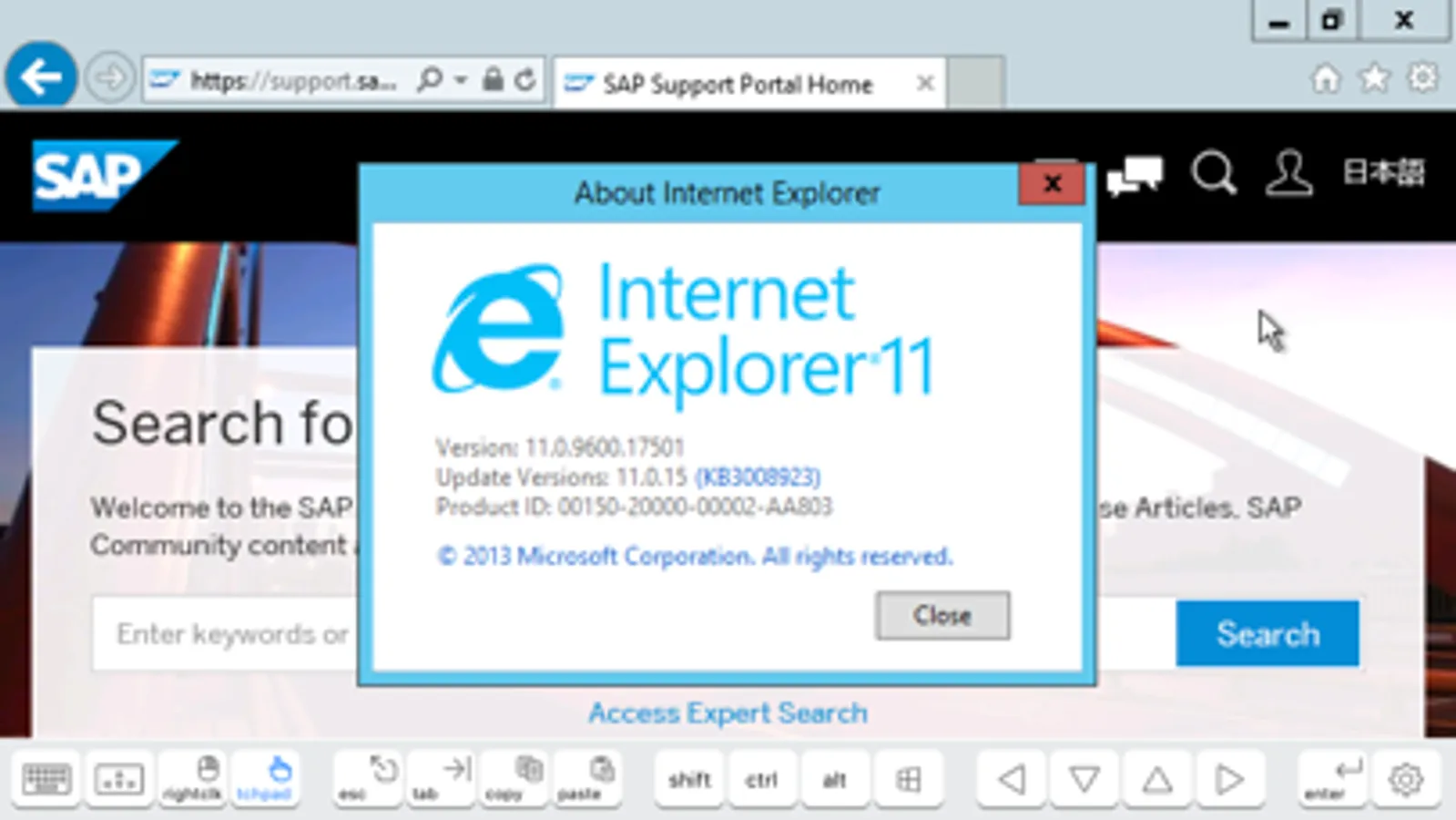Tap the enter key button
1456x820 pixels.
1332,779
